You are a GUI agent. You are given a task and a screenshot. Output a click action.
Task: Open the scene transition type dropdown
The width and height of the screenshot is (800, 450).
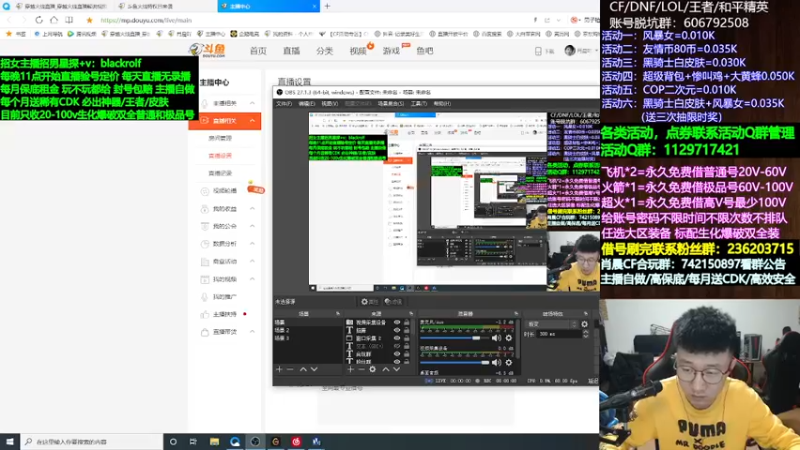pyautogui.click(x=552, y=324)
